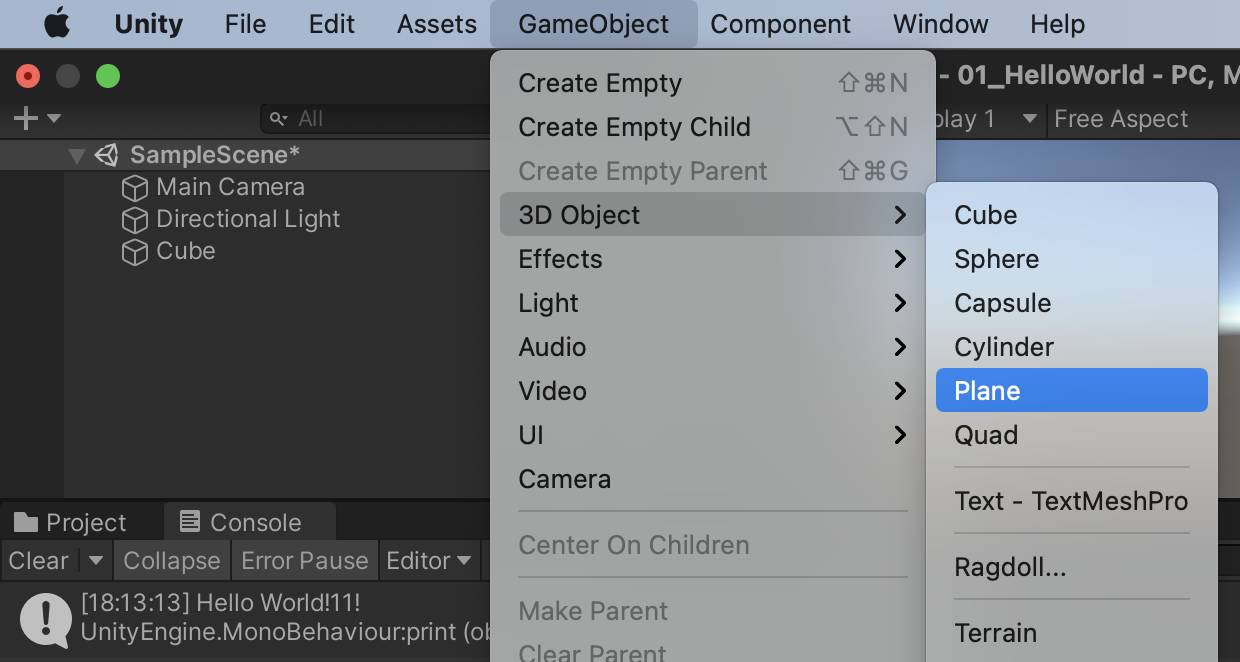This screenshot has width=1240, height=662.
Task: Click the Directional Light object icon
Action: click(134, 219)
